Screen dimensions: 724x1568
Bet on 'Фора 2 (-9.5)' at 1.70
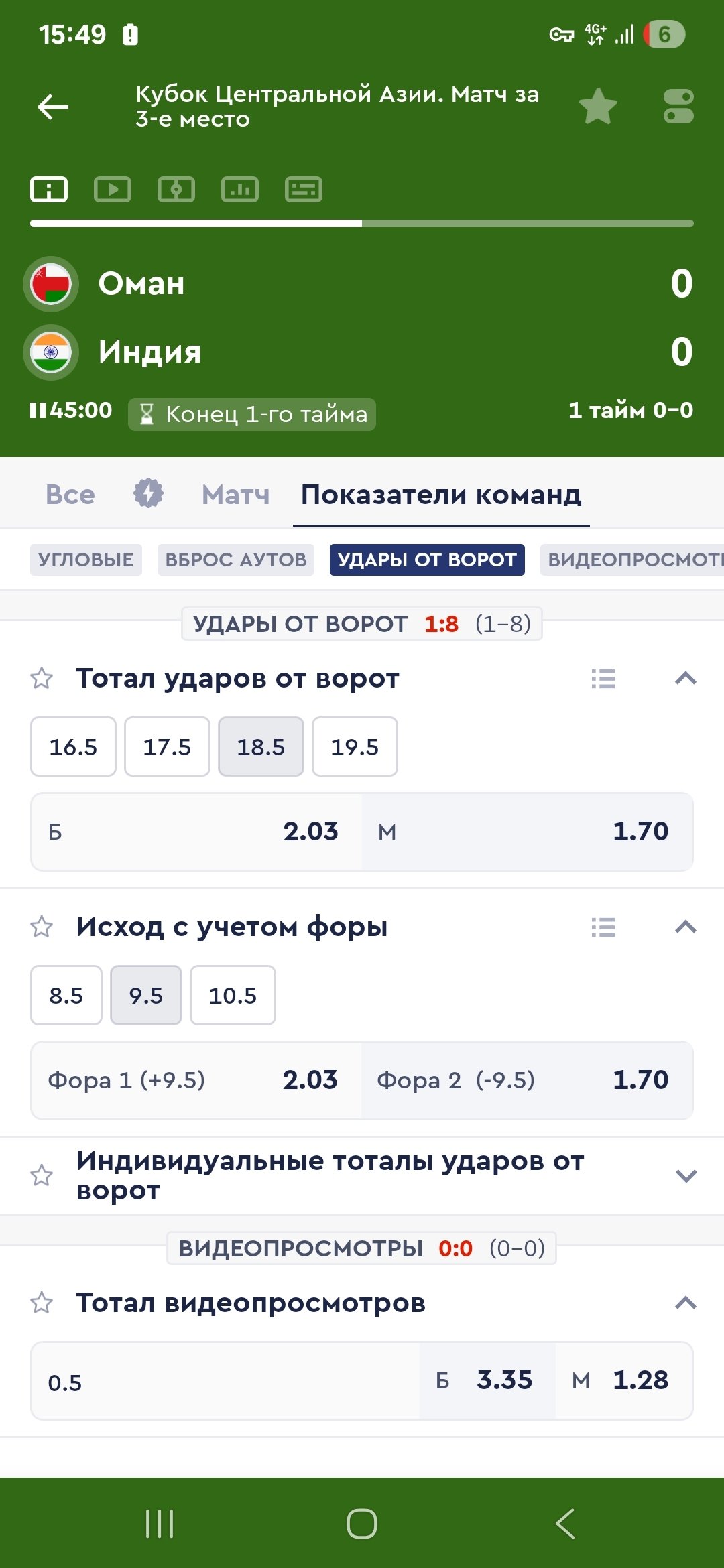pos(527,1080)
